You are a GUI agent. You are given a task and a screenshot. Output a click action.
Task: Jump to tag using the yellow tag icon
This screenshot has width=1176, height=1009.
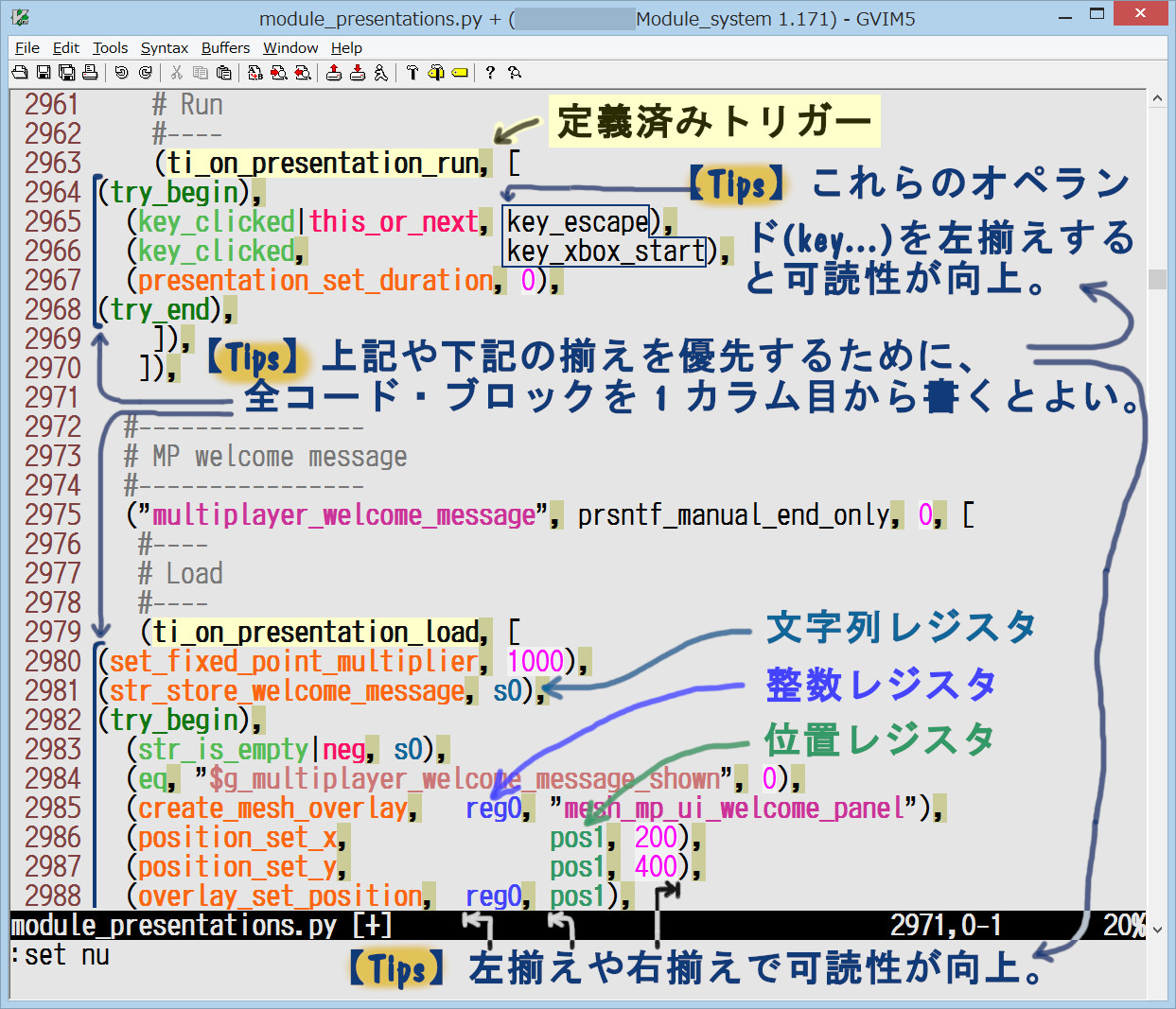(460, 73)
